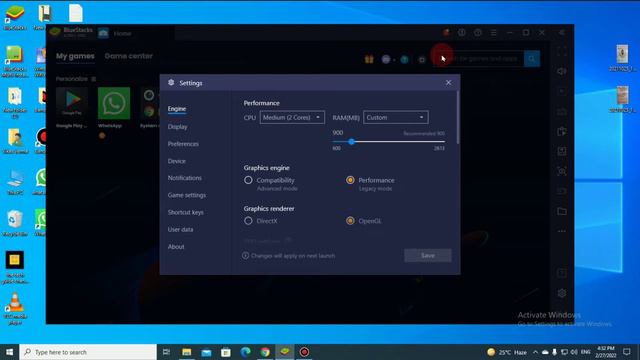
Task: Click the screenshot icon in BlueStacks sidebar
Action: pos(562,171)
